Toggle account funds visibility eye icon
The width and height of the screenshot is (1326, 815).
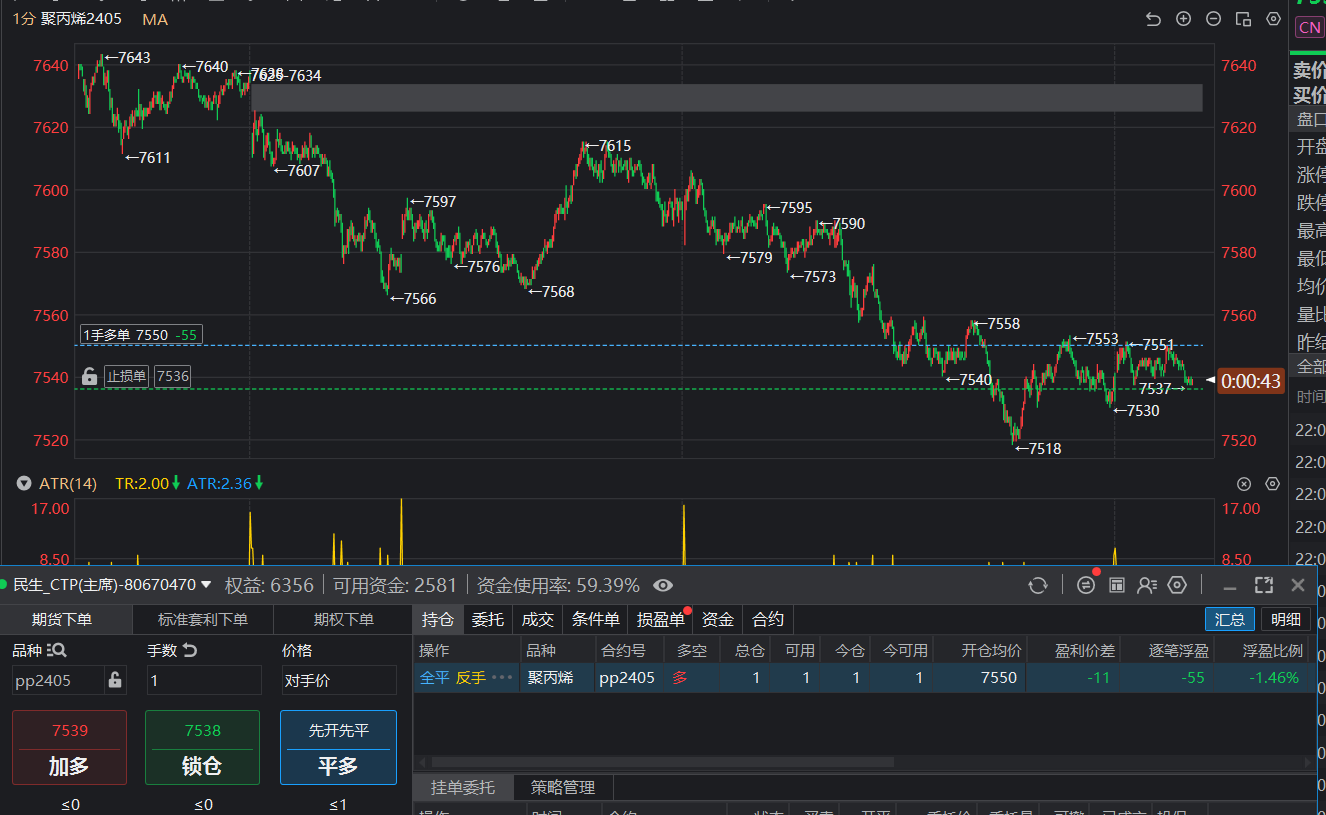tap(663, 585)
